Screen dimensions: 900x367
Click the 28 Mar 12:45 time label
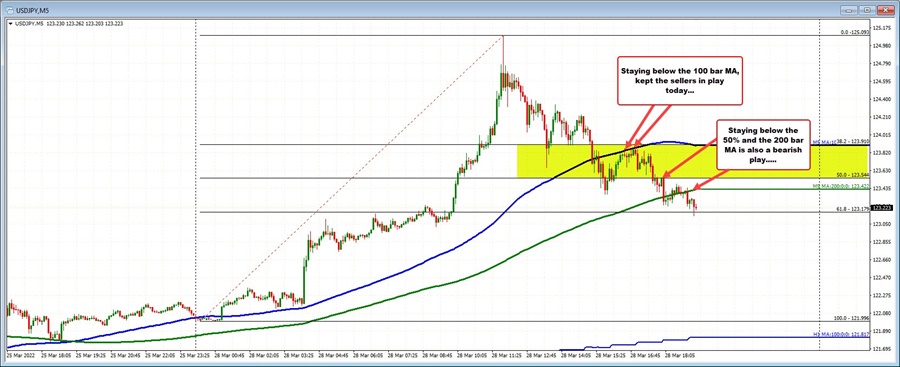[541, 356]
